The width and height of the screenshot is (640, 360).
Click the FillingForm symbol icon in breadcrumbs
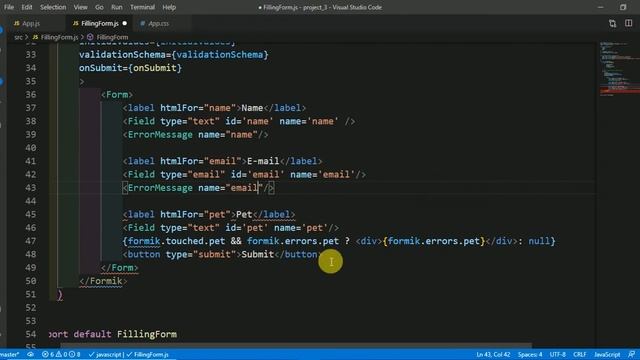(90, 37)
